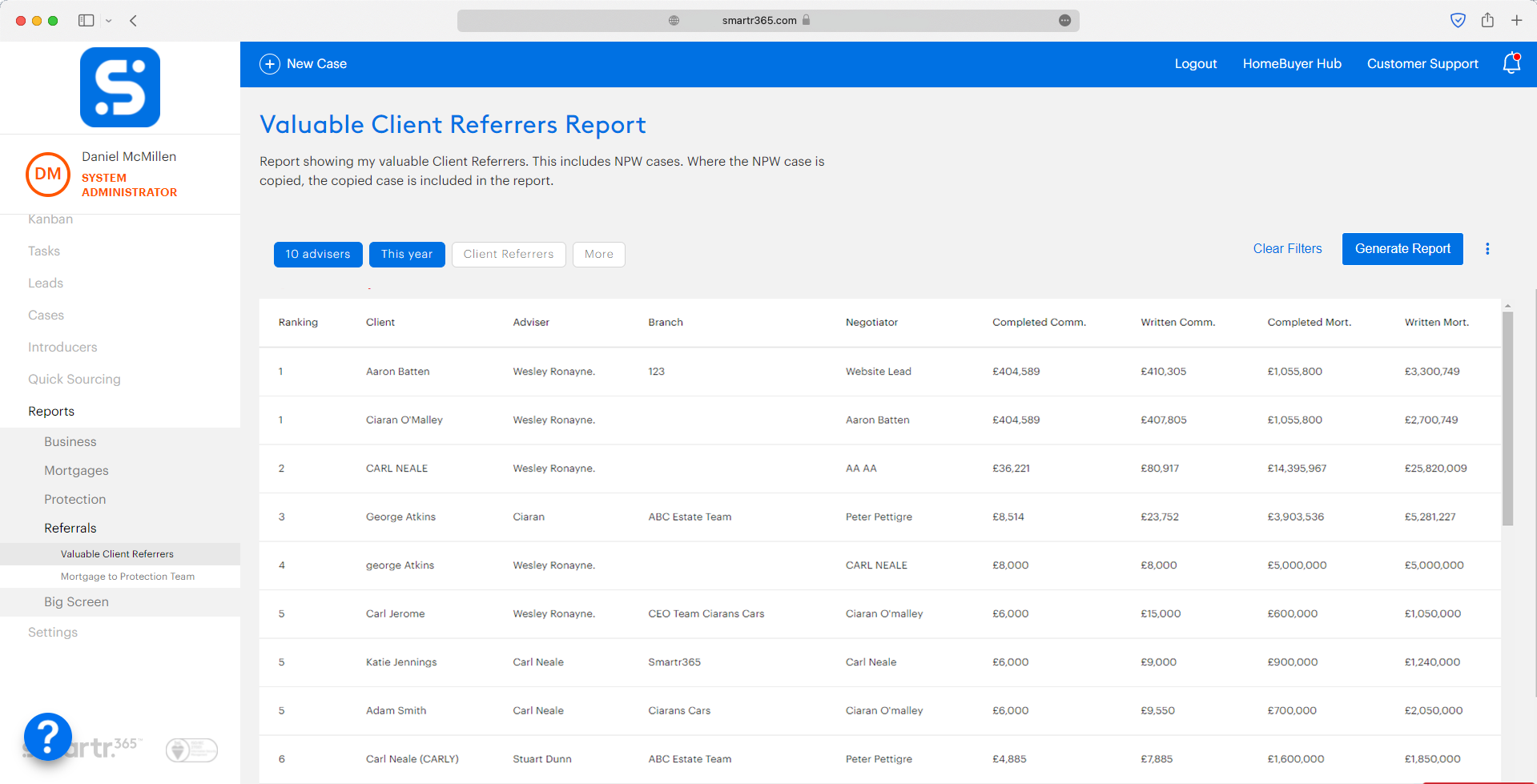Click the Adviser column header
1537x784 pixels.
[x=531, y=323]
